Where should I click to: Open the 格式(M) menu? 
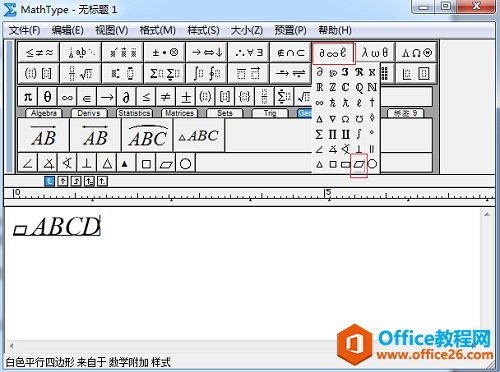(x=158, y=30)
